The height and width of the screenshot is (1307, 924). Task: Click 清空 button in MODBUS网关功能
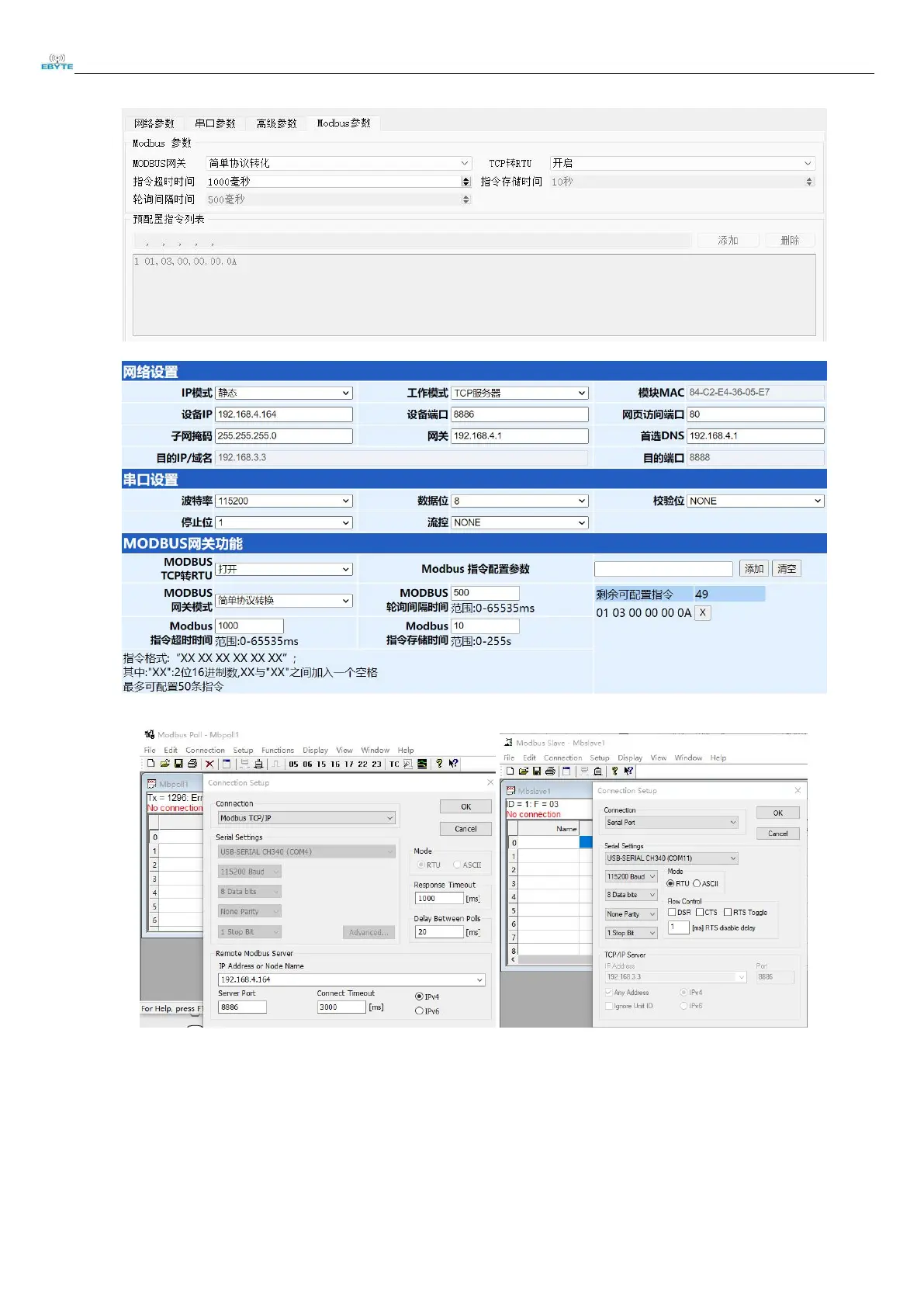point(787,569)
